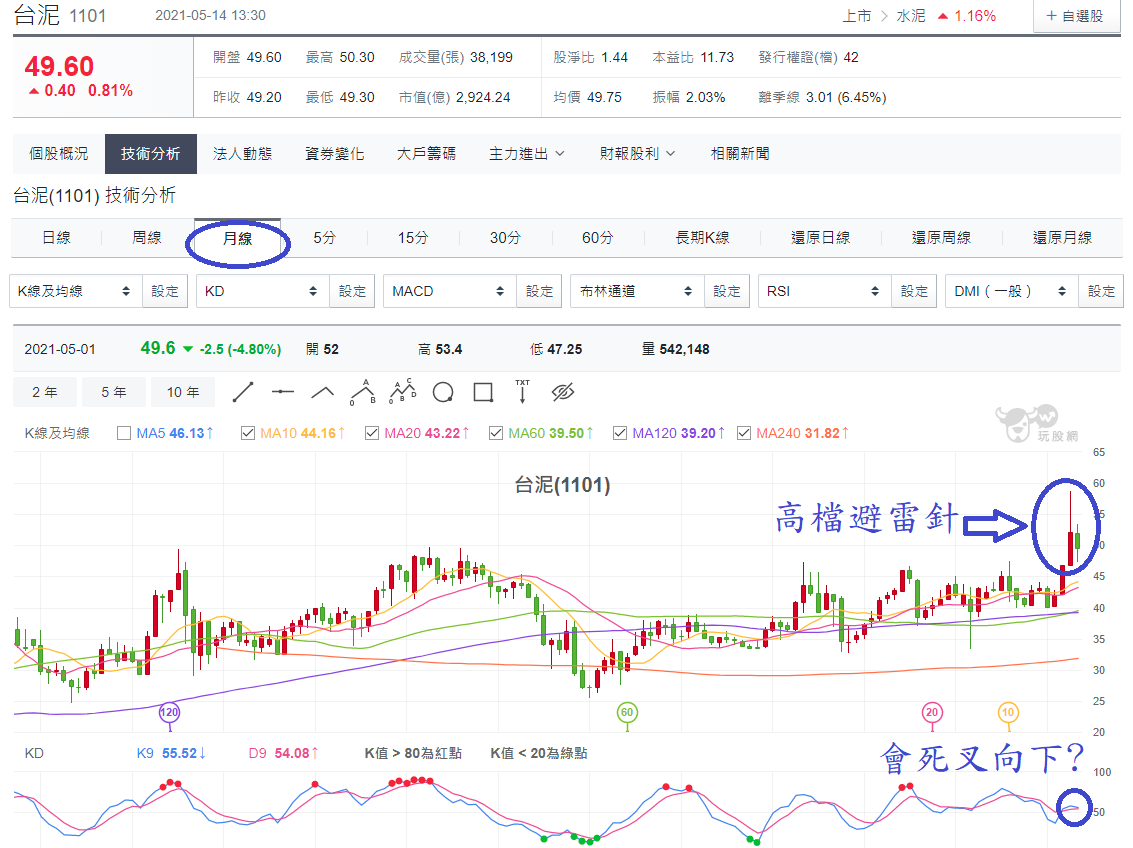The width and height of the screenshot is (1133, 848).
Task: Follow the 上市 breadcrumb link
Action: coord(857,16)
